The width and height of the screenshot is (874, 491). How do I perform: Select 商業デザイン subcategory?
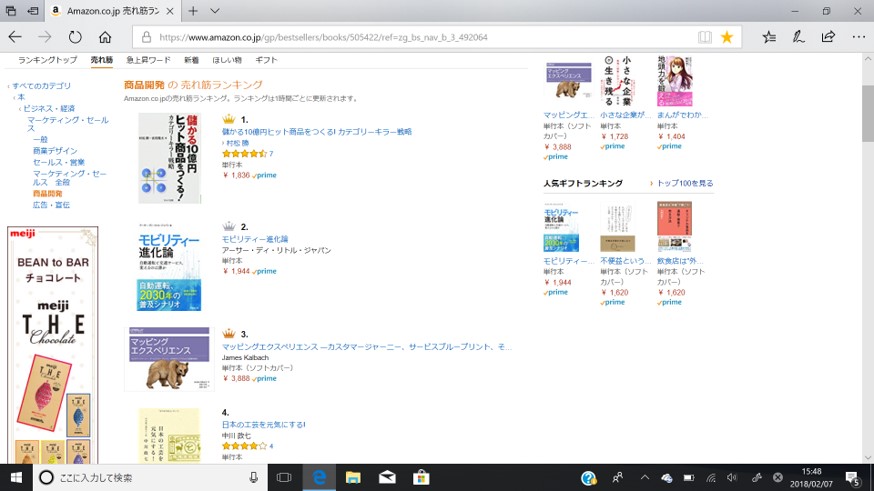click(55, 150)
